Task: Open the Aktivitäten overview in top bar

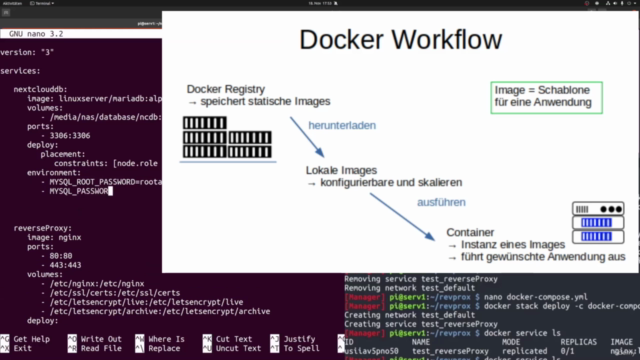Action: pos(12,3)
